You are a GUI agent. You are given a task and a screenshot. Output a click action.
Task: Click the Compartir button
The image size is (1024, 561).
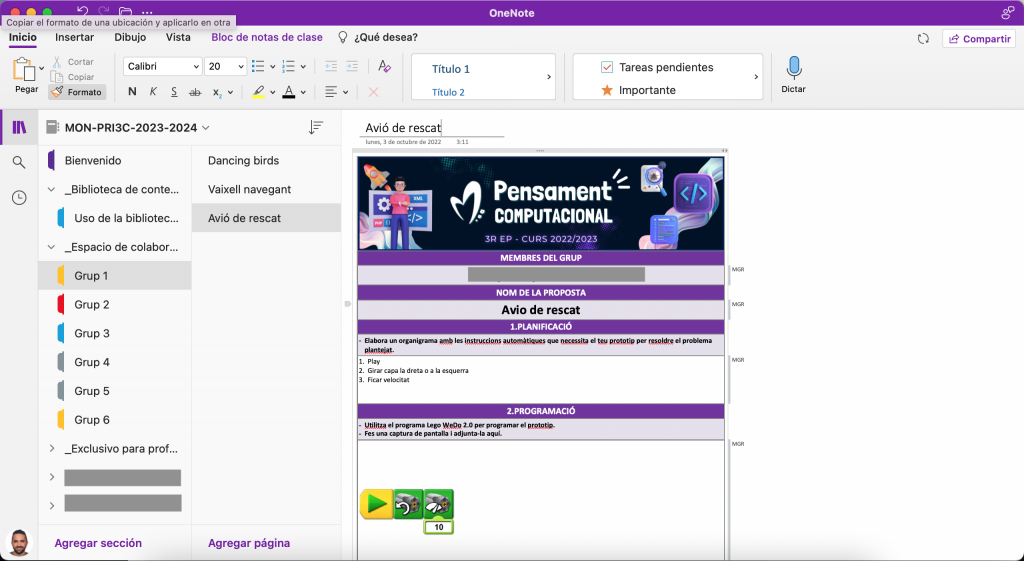pyautogui.click(x=978, y=38)
